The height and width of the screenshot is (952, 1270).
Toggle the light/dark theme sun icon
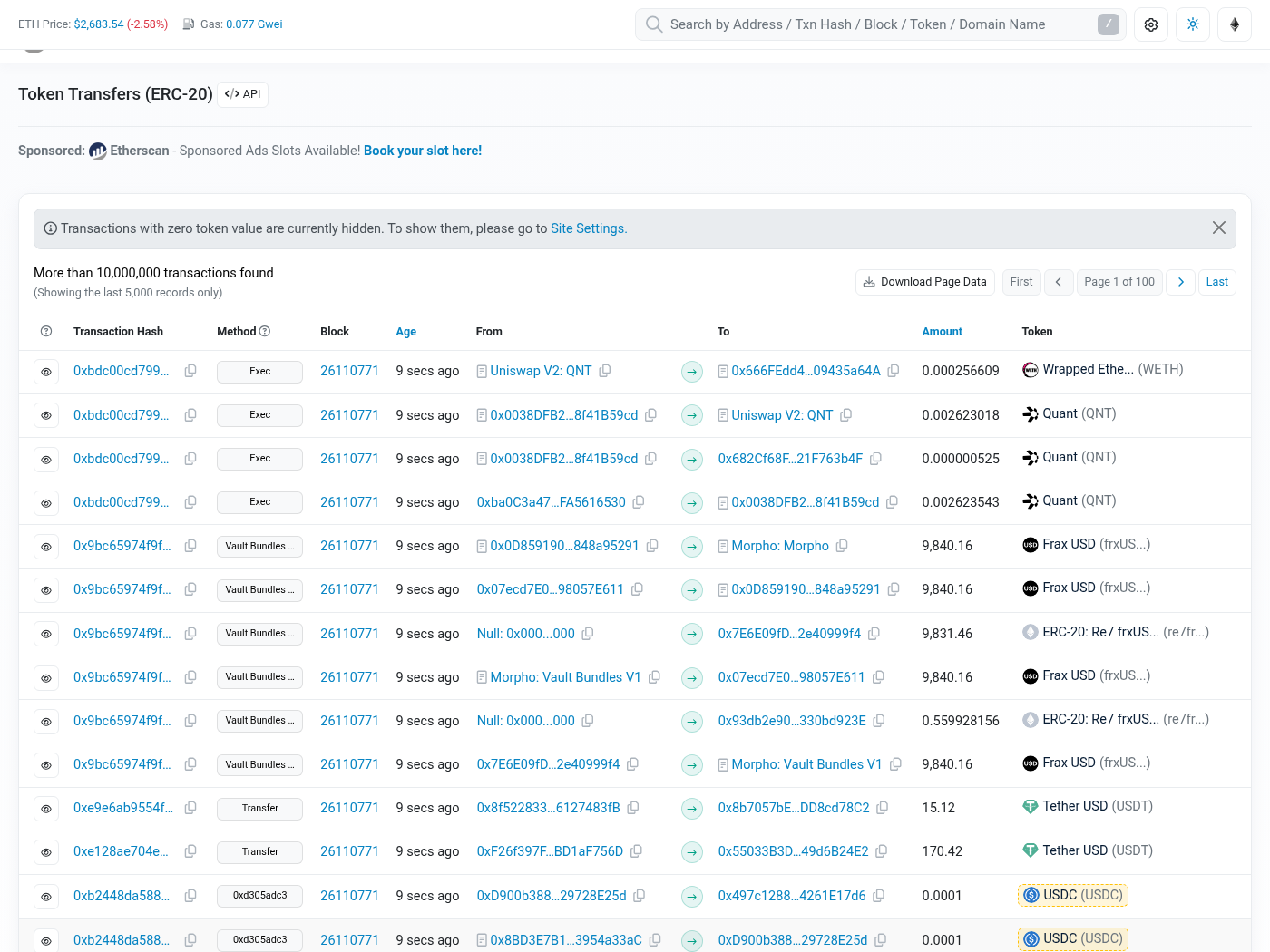click(x=1193, y=24)
